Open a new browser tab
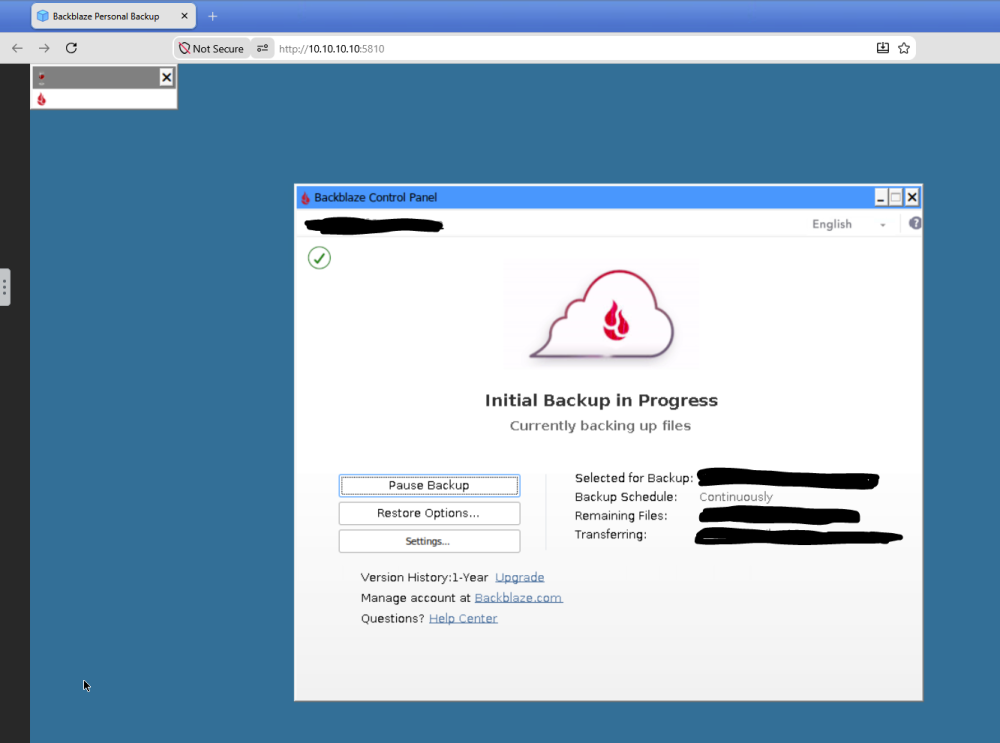This screenshot has width=1000, height=743. tap(212, 16)
